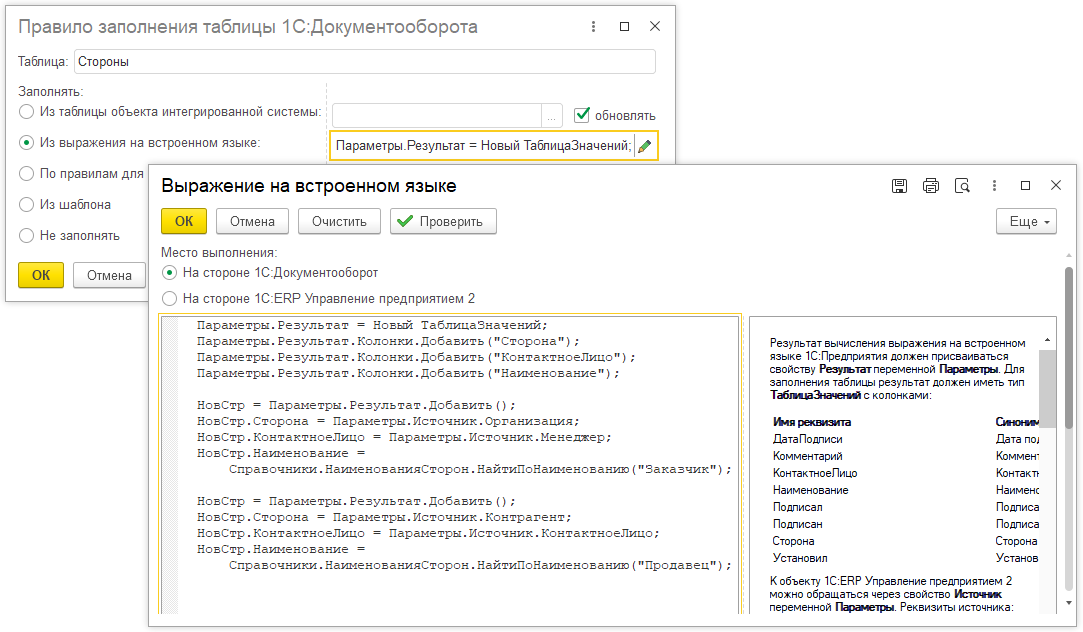The width and height of the screenshot is (1083, 632).
Task: Select 'Из шаблона' radio option
Action: [26, 204]
